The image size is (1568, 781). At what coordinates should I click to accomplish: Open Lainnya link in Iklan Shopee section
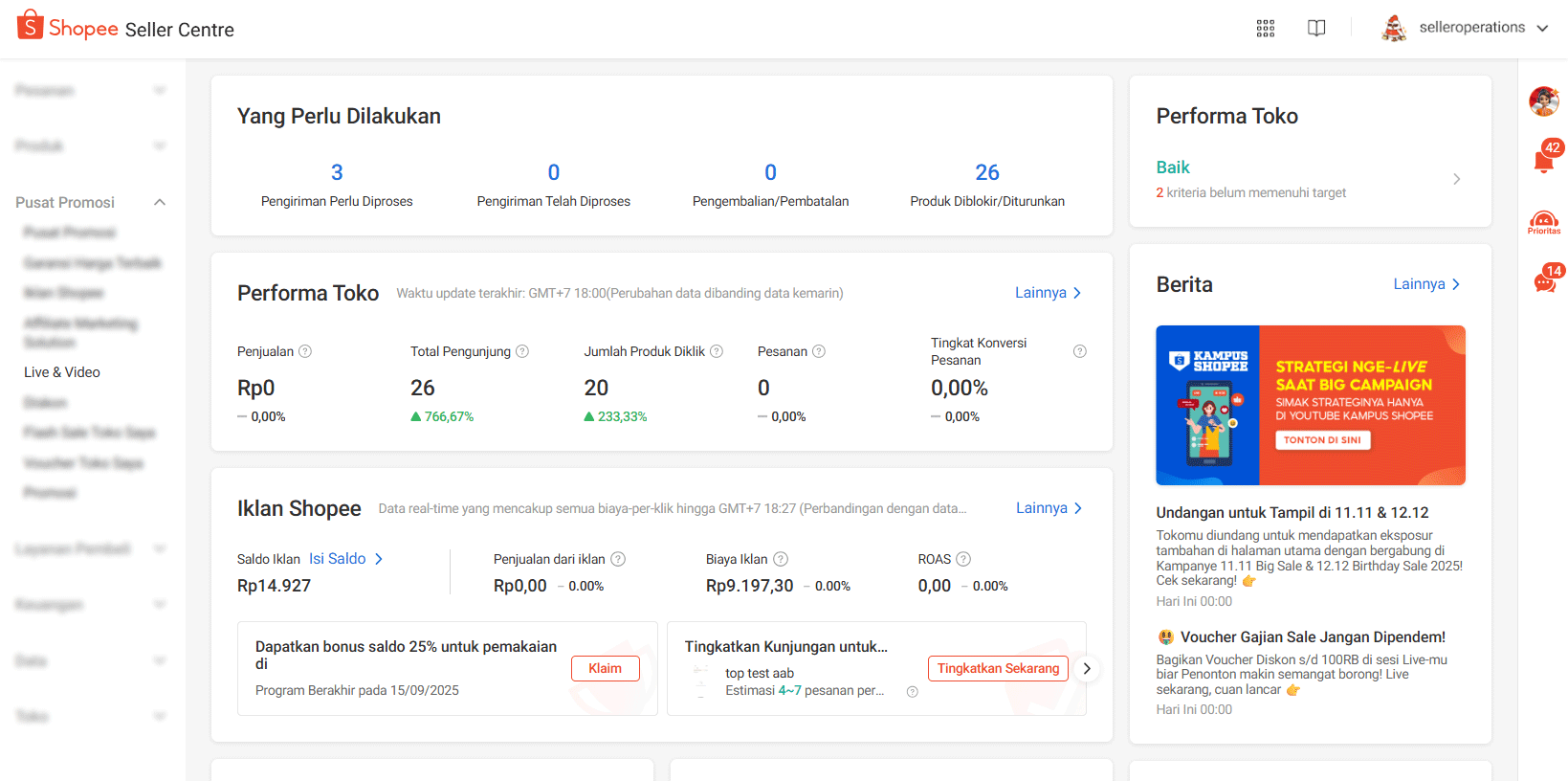(x=1049, y=508)
